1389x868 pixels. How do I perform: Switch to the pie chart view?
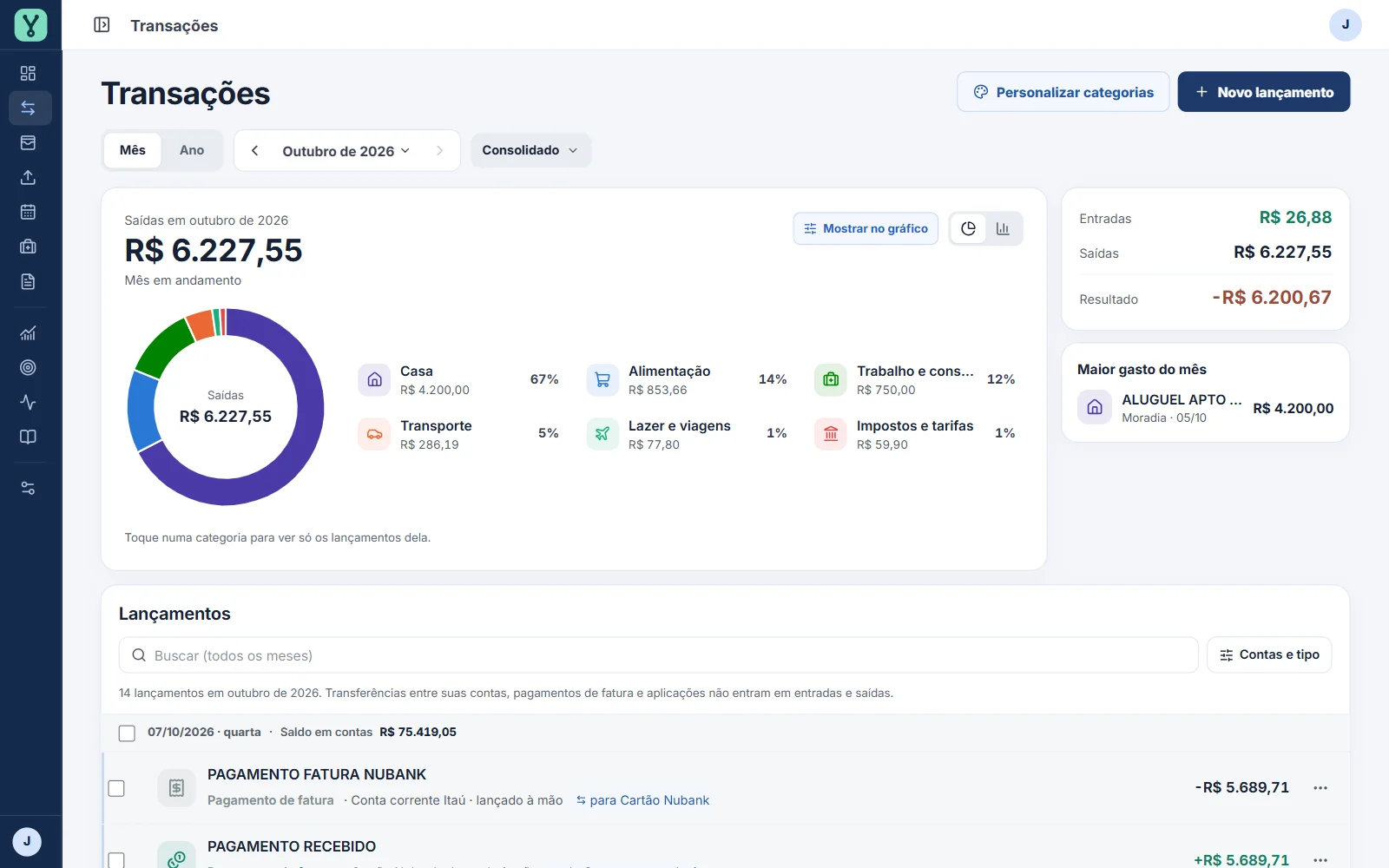click(969, 228)
